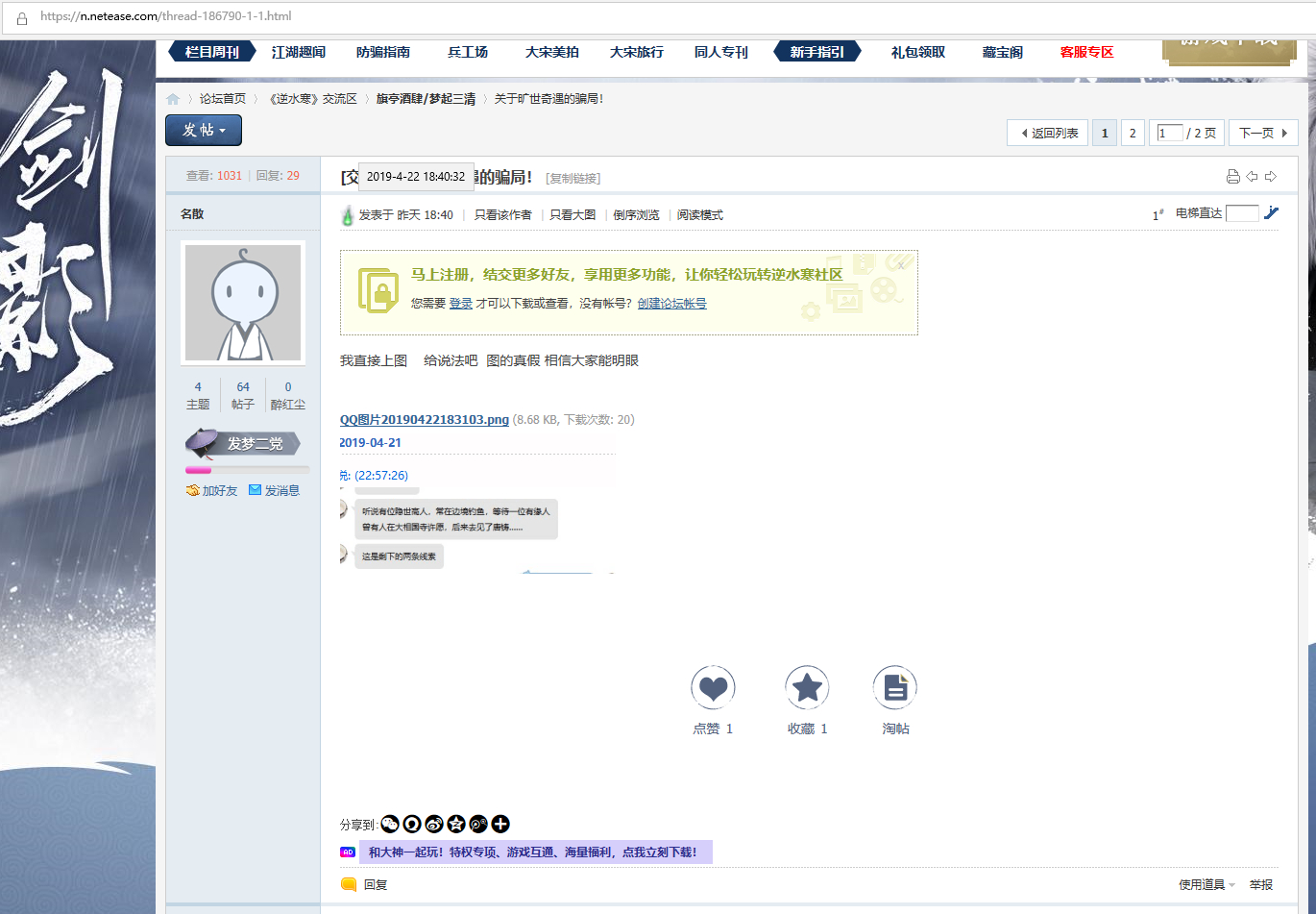Open 旗亭酒肆/梦起三清 in the breadcrumb
The width and height of the screenshot is (1316, 914).
tap(426, 99)
